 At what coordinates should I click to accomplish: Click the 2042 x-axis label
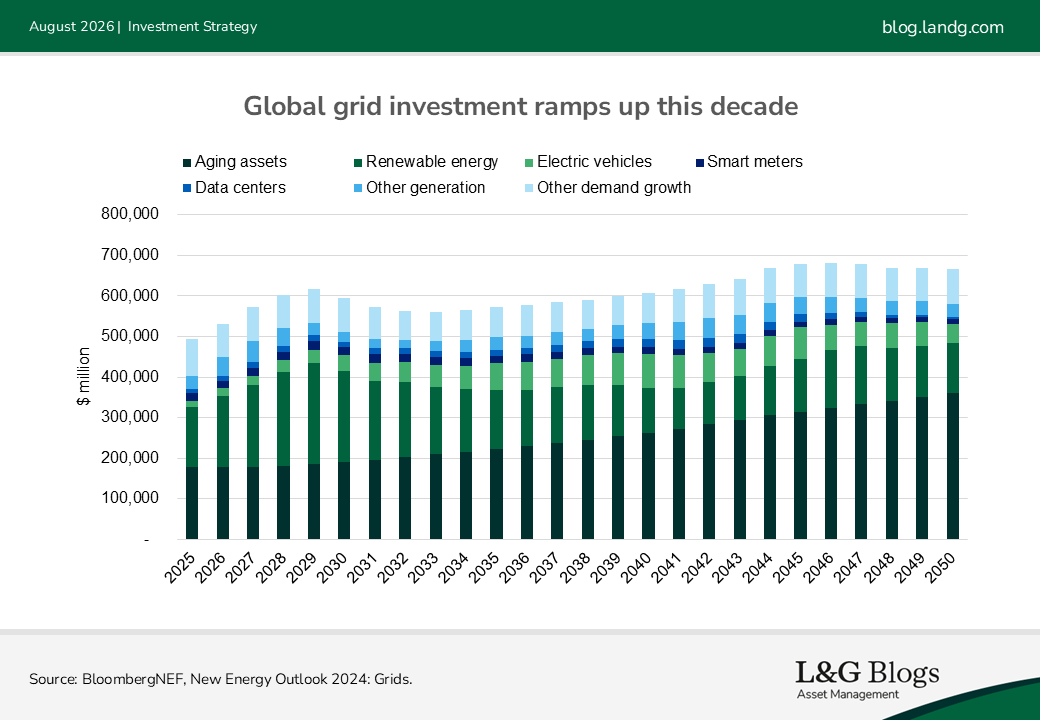697,568
